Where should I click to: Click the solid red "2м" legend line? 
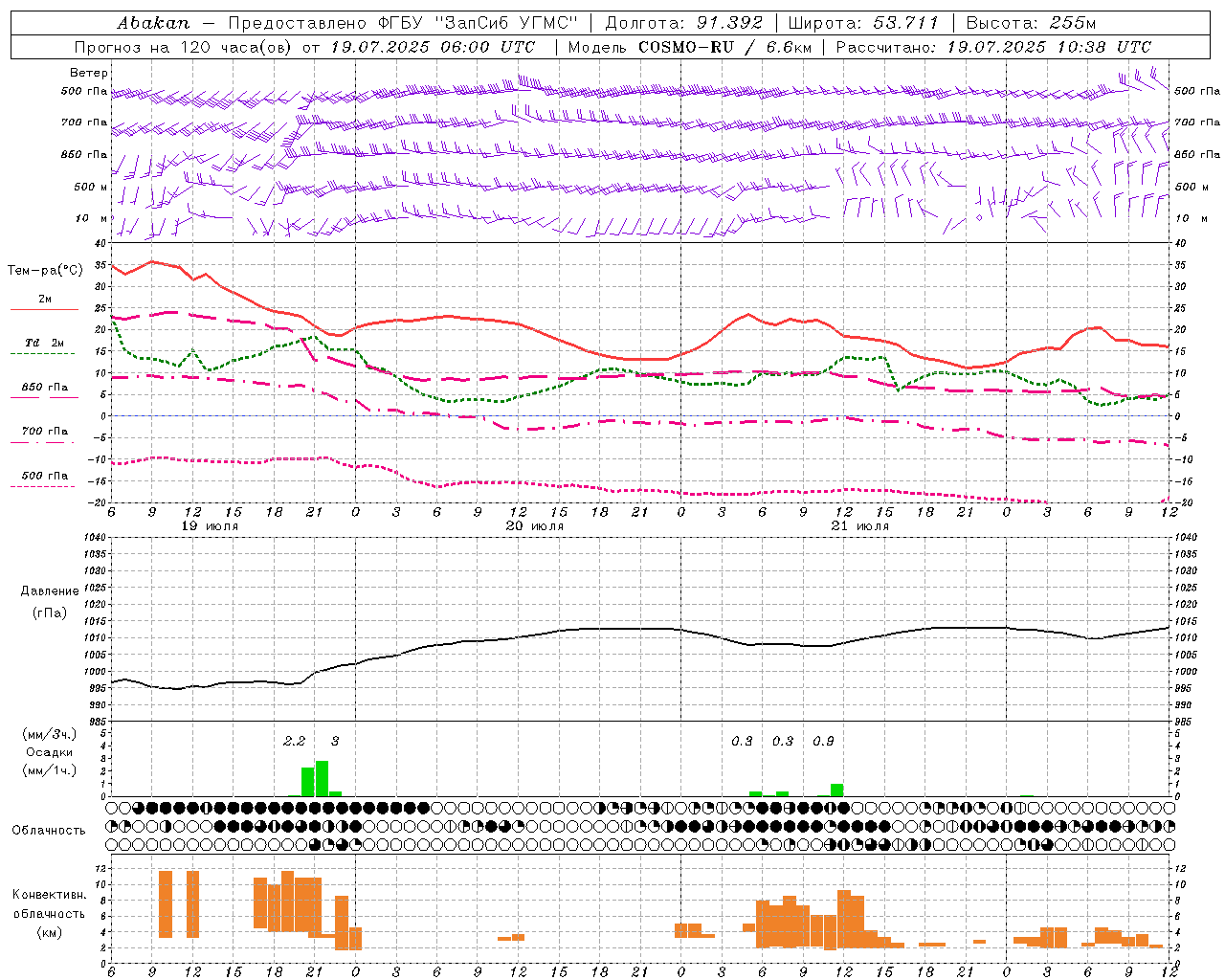click(44, 310)
